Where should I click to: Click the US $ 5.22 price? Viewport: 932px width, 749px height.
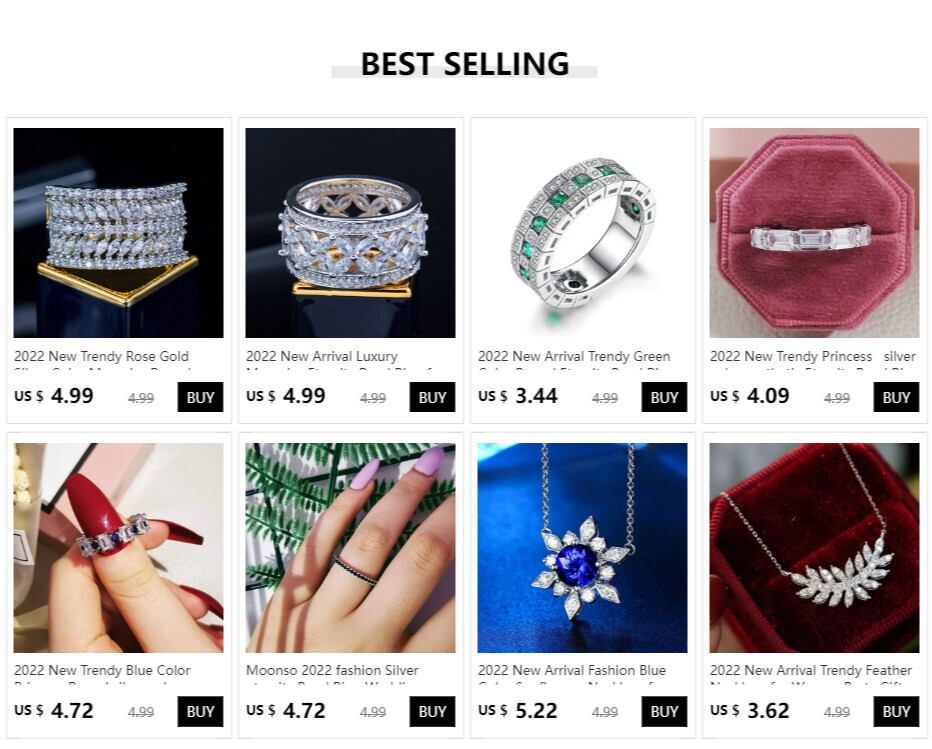click(x=518, y=710)
